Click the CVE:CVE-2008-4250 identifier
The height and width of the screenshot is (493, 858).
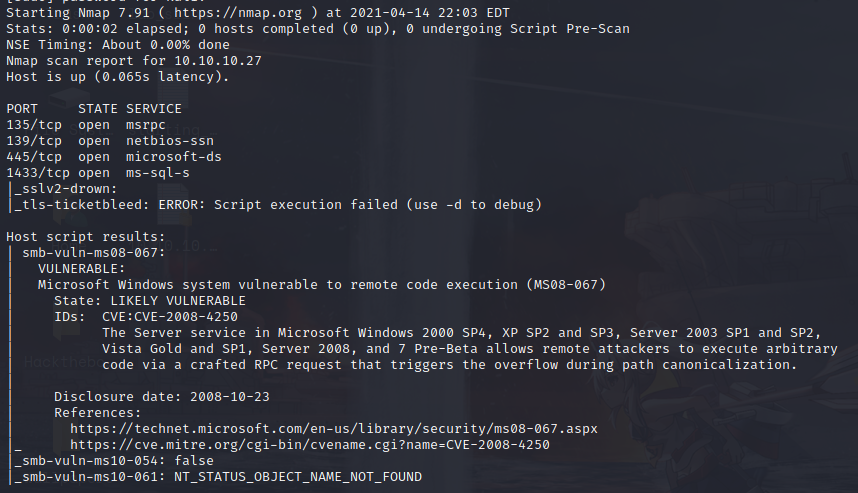(169, 316)
